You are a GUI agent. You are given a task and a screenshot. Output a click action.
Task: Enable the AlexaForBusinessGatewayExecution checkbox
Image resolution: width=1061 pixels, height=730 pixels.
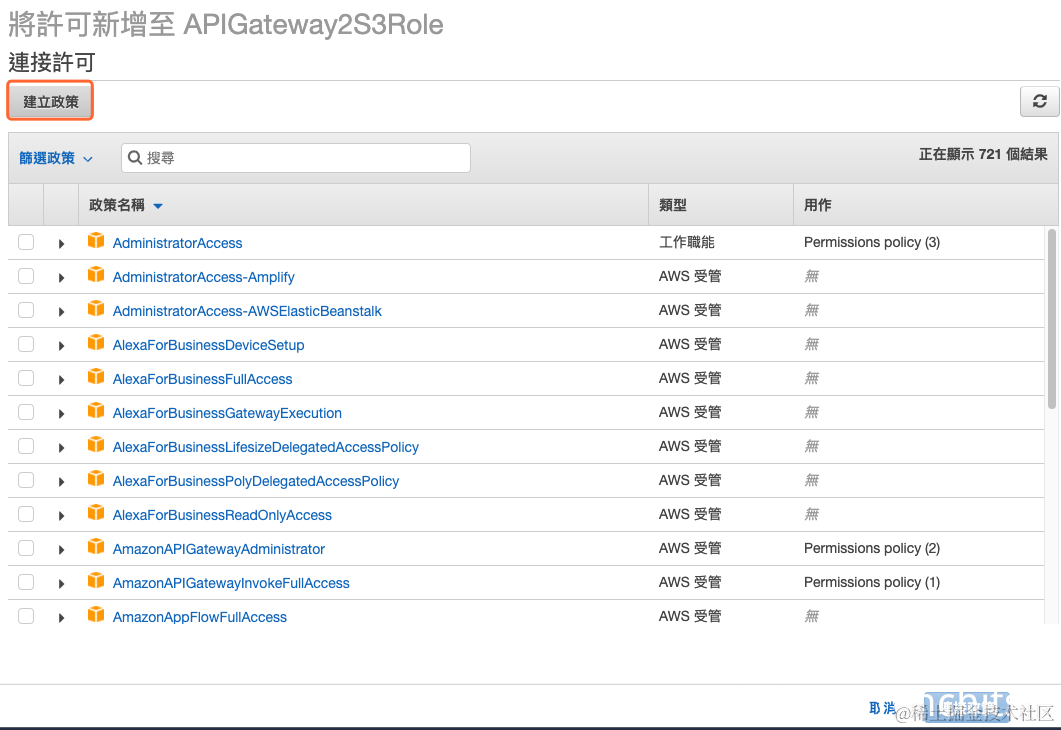26,412
